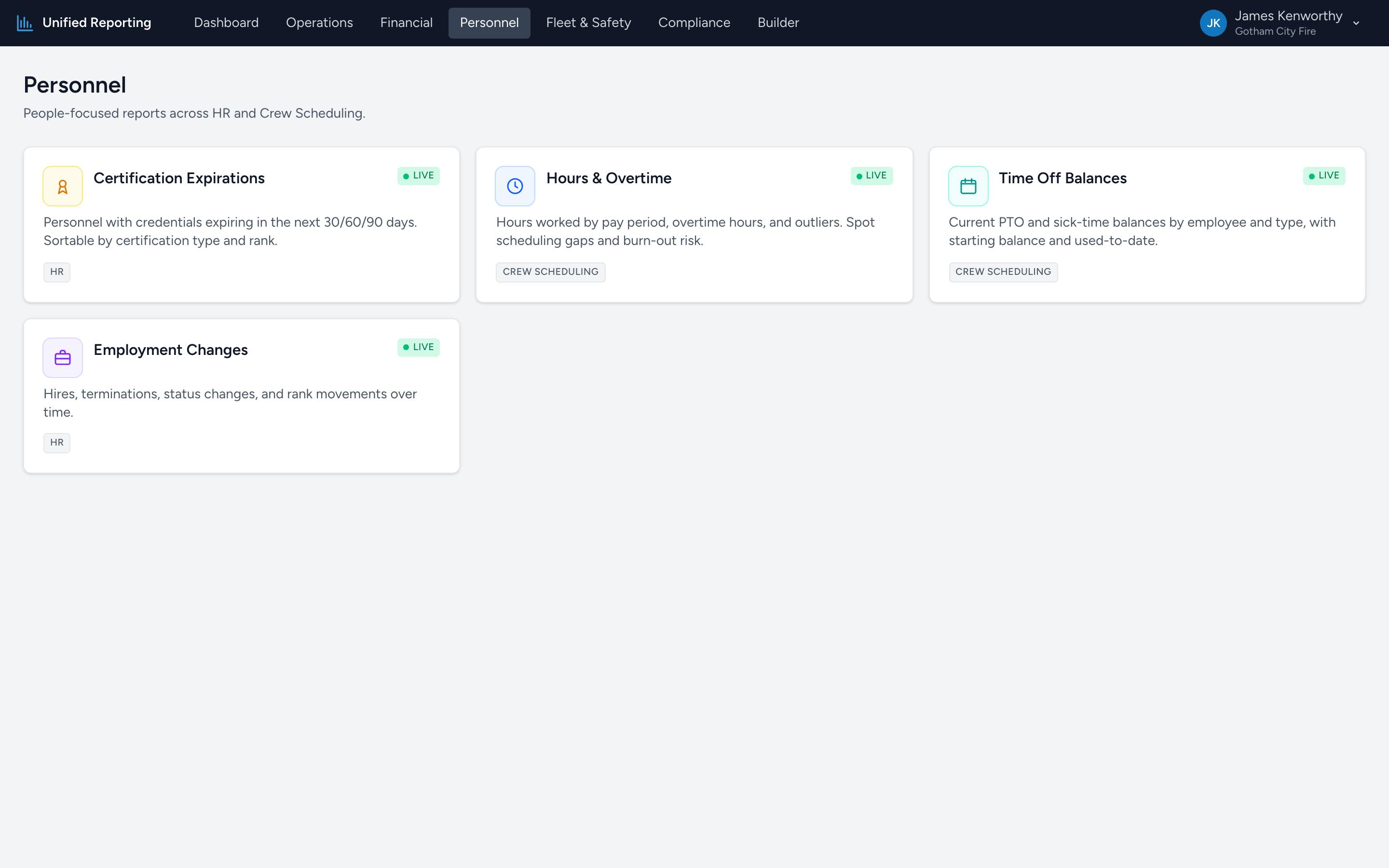Open the Builder tab

coord(778,23)
